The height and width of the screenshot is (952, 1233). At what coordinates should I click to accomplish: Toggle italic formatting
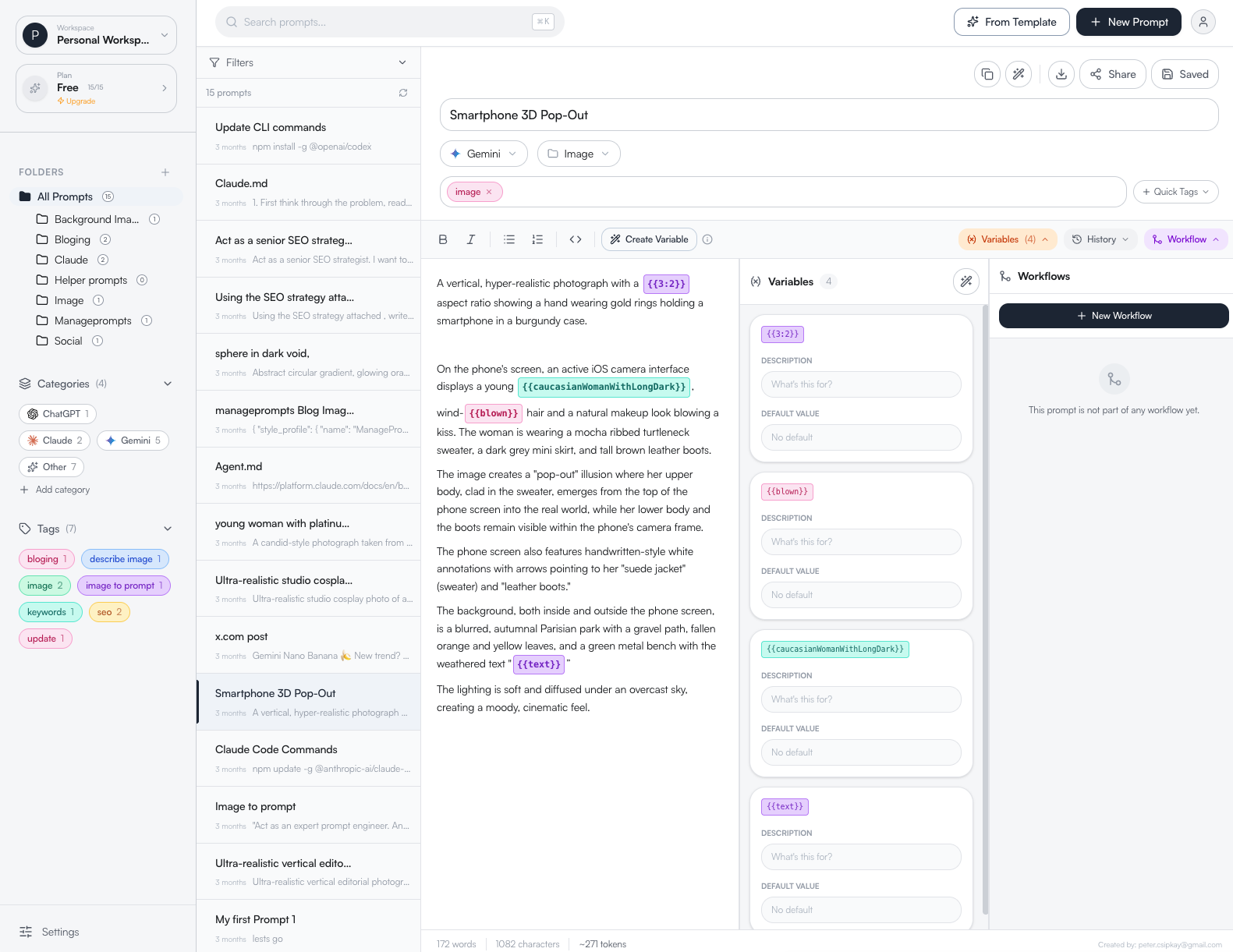pos(471,239)
